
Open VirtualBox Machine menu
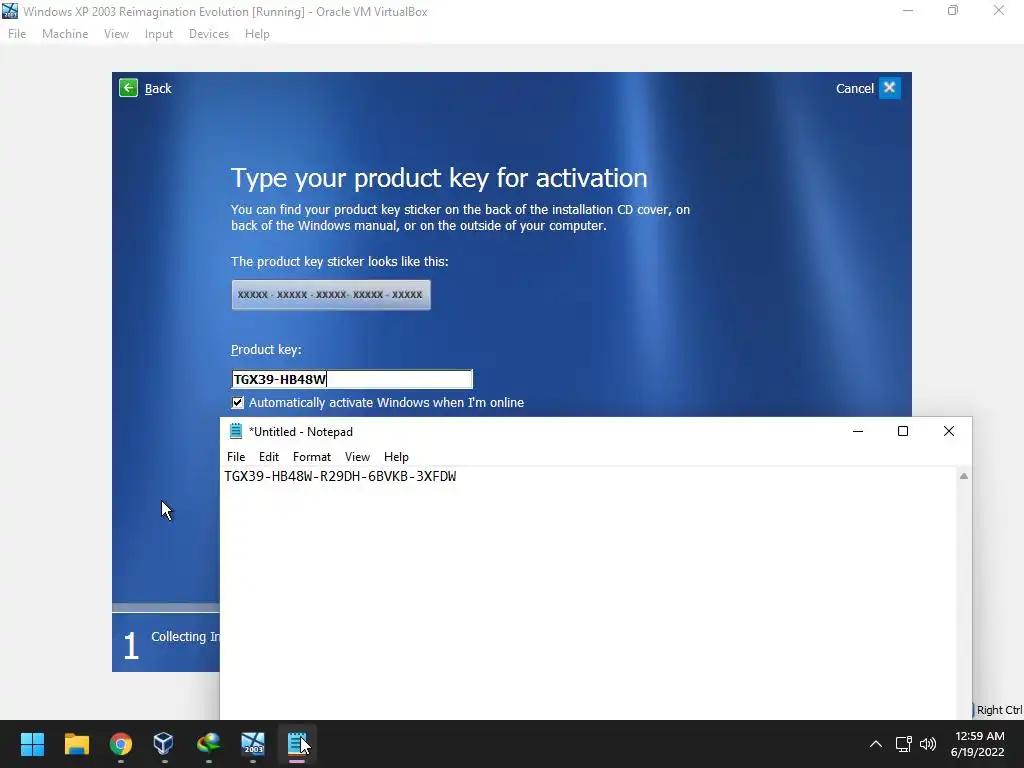[65, 34]
